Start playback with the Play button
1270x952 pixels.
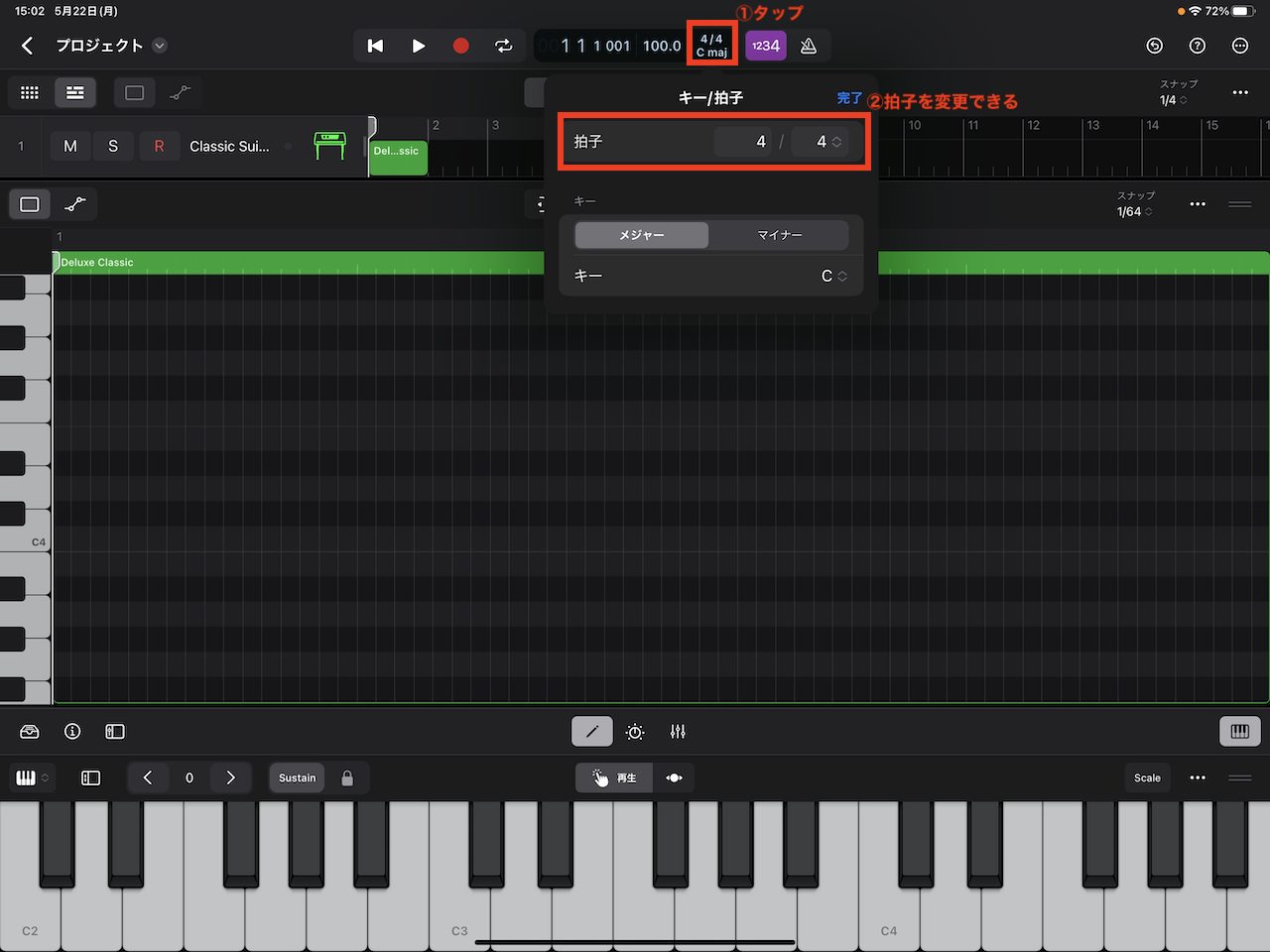click(x=418, y=46)
